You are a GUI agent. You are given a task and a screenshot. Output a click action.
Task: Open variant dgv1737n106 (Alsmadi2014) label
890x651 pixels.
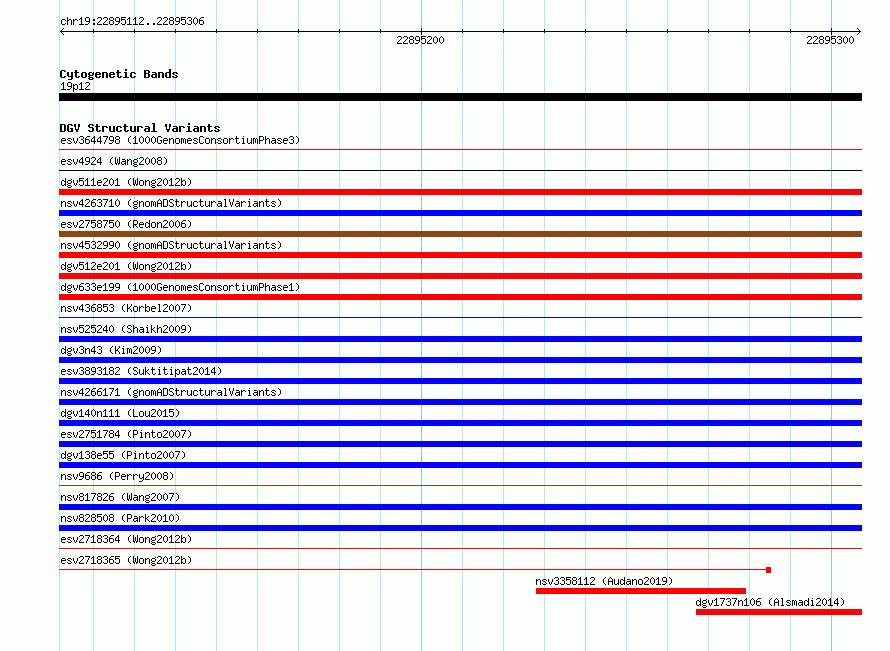pos(770,602)
